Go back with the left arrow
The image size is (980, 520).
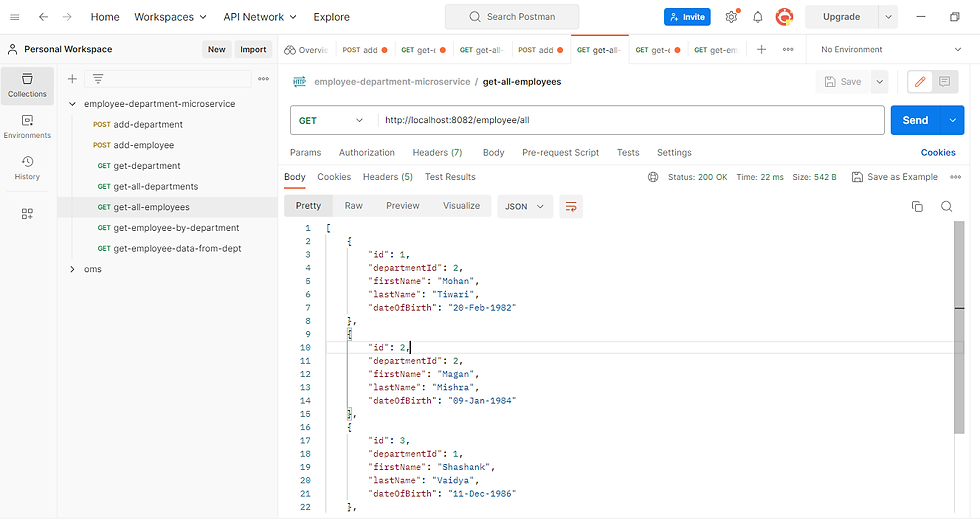pyautogui.click(x=43, y=17)
